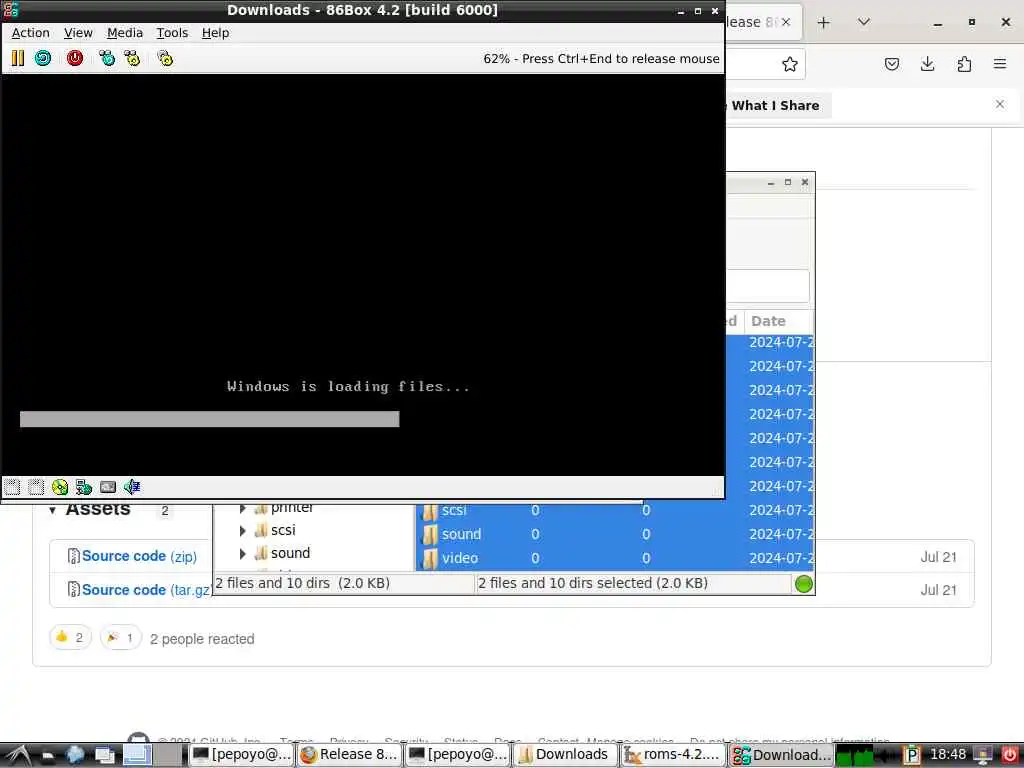This screenshot has height=768, width=1024.
Task: Click the teal hard reset icon
Action: 43,58
